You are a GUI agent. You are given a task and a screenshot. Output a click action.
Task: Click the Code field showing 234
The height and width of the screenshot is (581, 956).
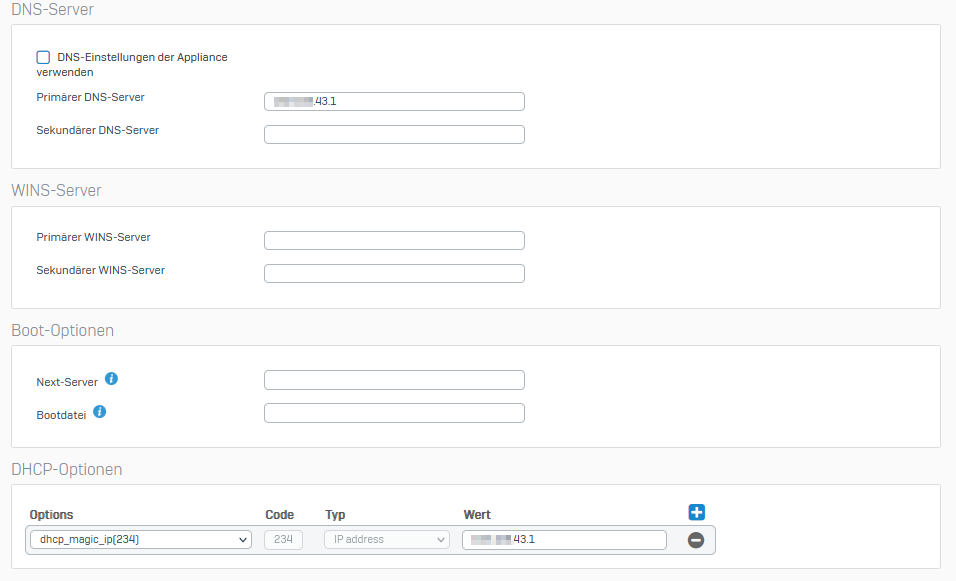tap(283, 540)
